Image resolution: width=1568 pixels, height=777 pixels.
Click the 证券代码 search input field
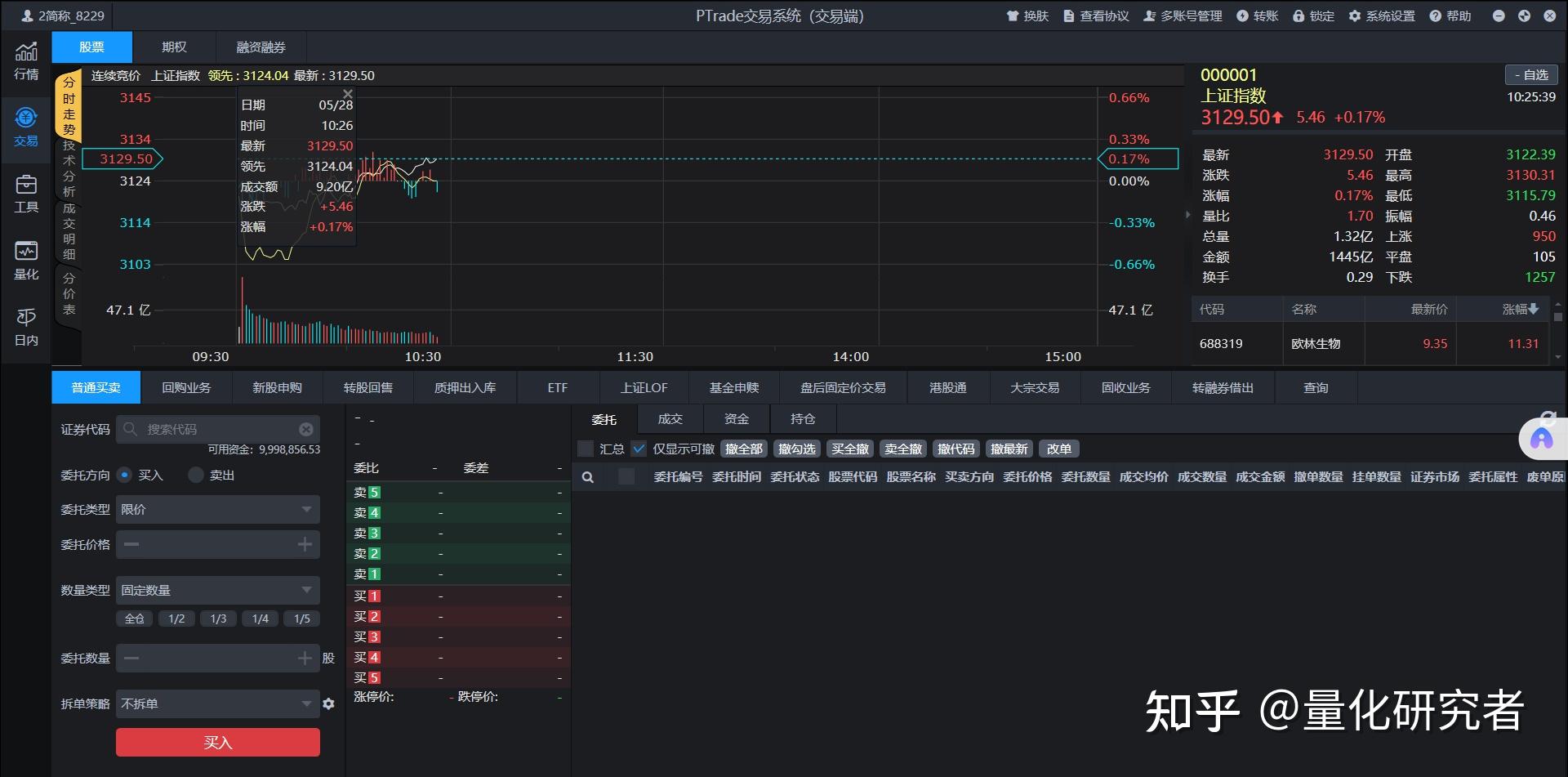217,428
